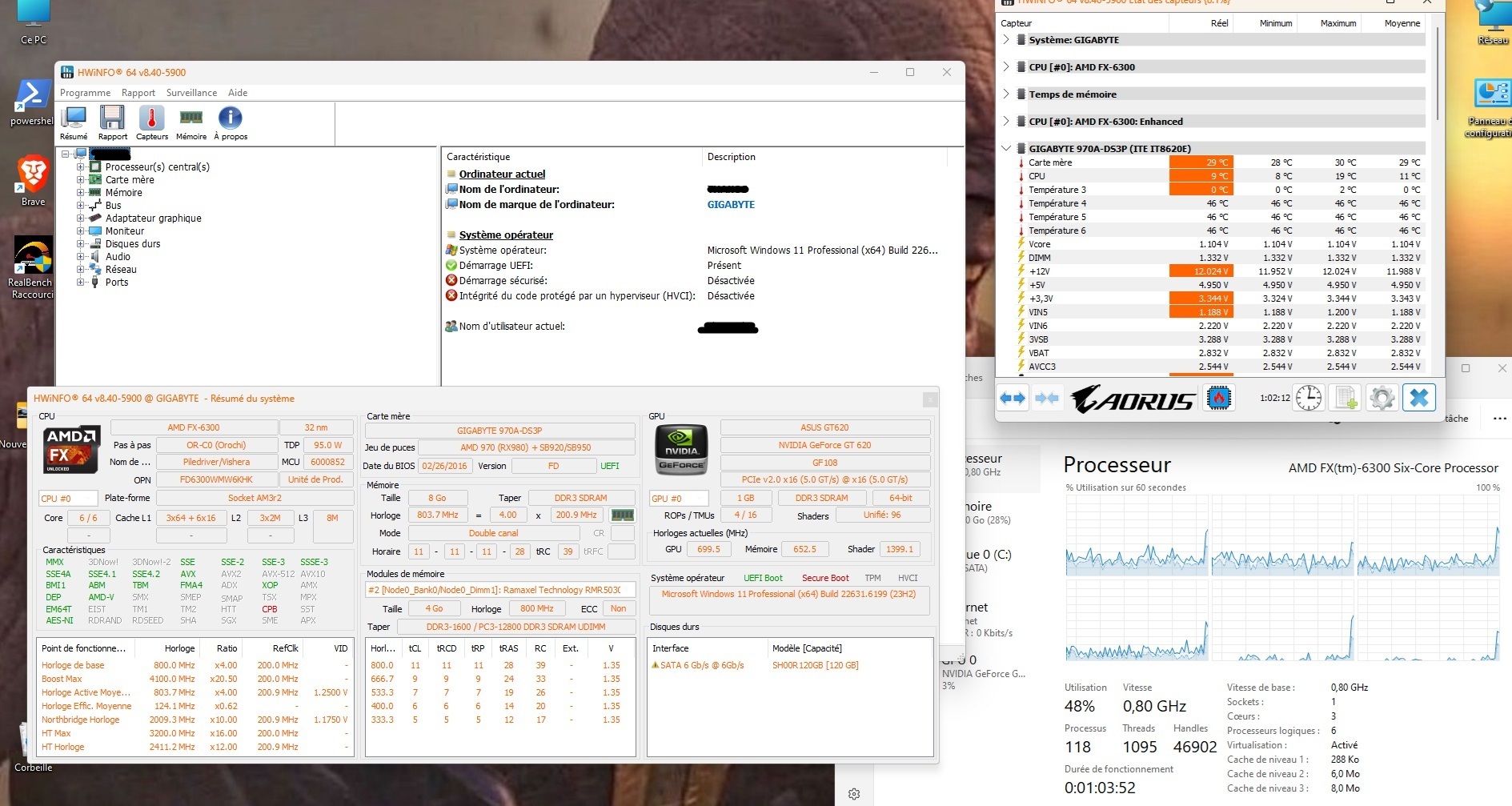Collapse the GIGABYTE 970A-DS3P sensor section
Viewport: 1512px width, 806px height.
1007,148
